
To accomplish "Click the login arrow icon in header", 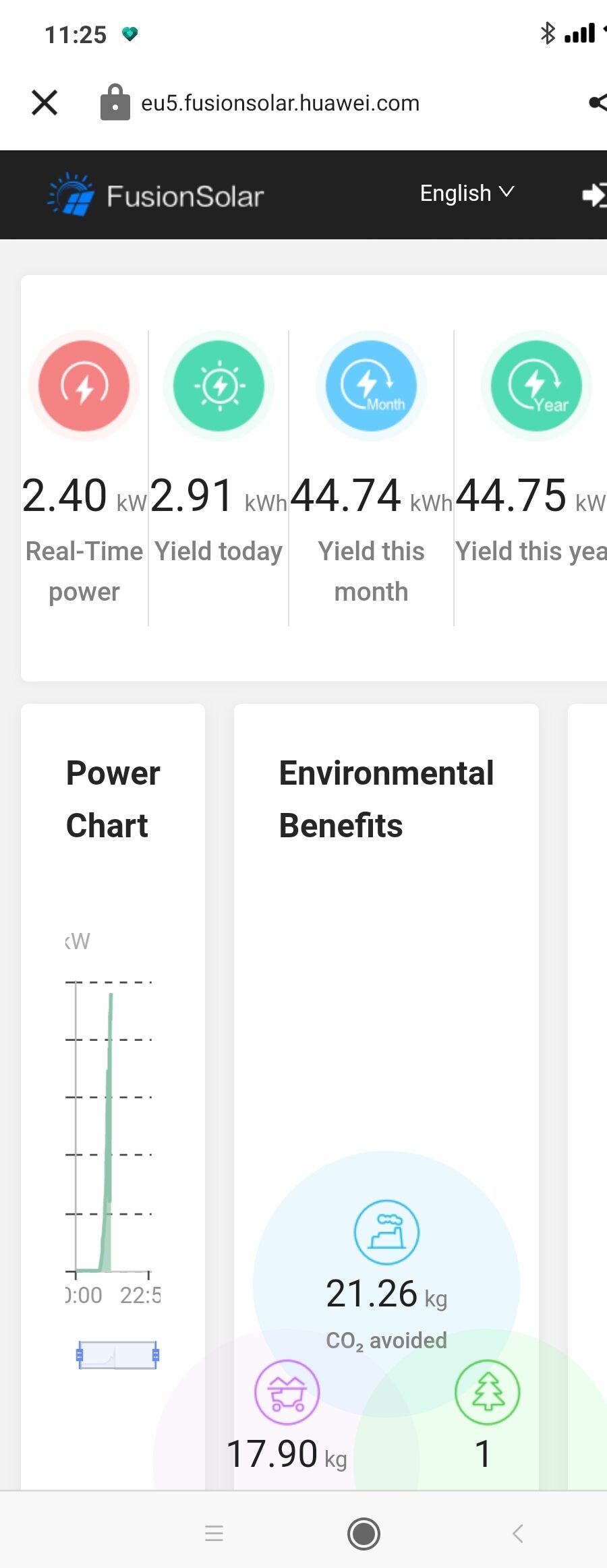I will [x=594, y=195].
